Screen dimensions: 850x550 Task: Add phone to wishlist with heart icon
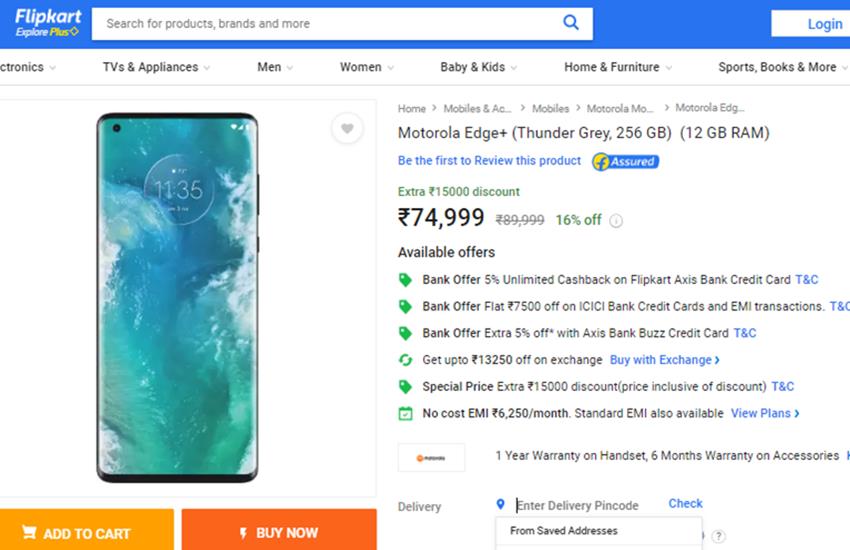click(347, 129)
